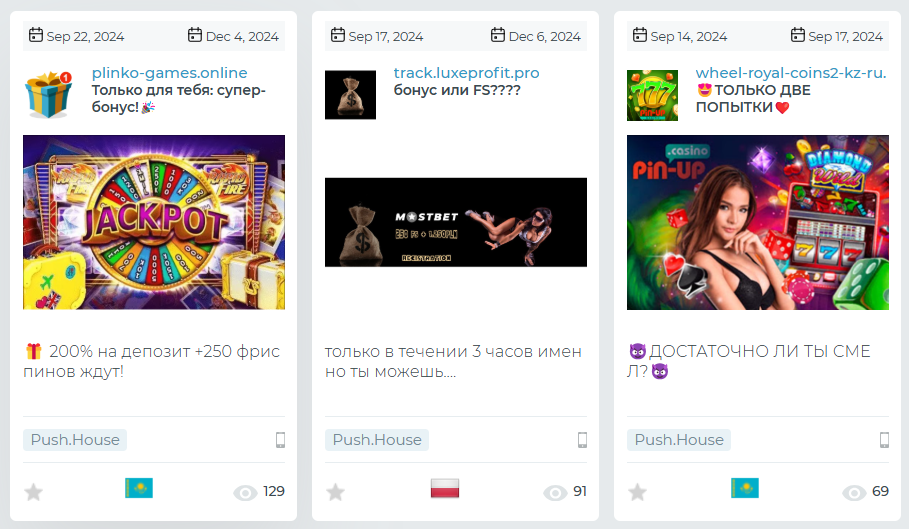
Task: Open the Mostbet black banner image
Action: (x=456, y=222)
